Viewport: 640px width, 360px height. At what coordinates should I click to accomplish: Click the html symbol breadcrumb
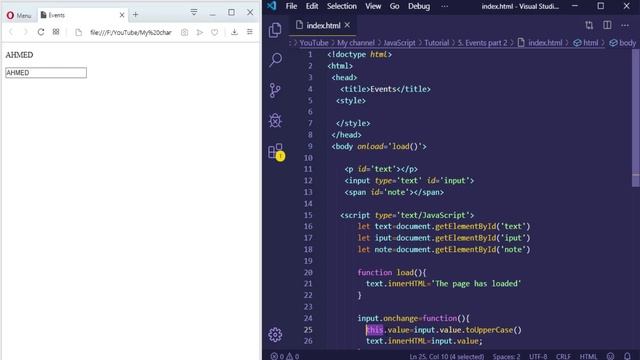point(586,43)
